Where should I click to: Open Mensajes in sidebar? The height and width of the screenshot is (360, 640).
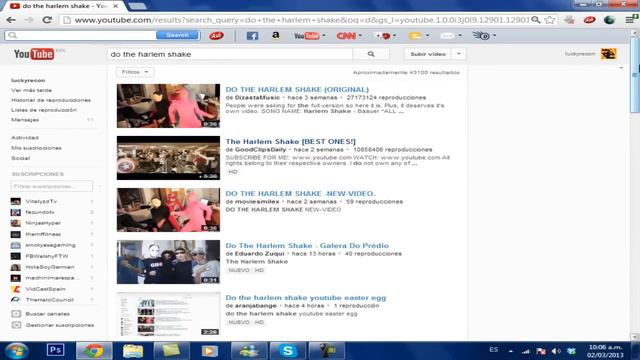coord(25,120)
